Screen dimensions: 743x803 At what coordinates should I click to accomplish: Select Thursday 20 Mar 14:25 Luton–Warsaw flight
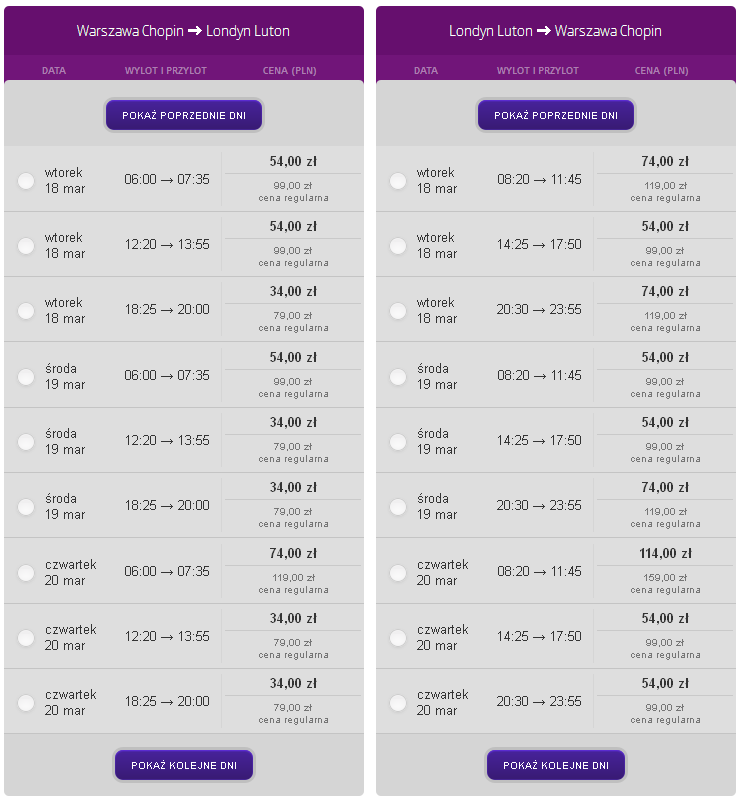click(x=398, y=638)
